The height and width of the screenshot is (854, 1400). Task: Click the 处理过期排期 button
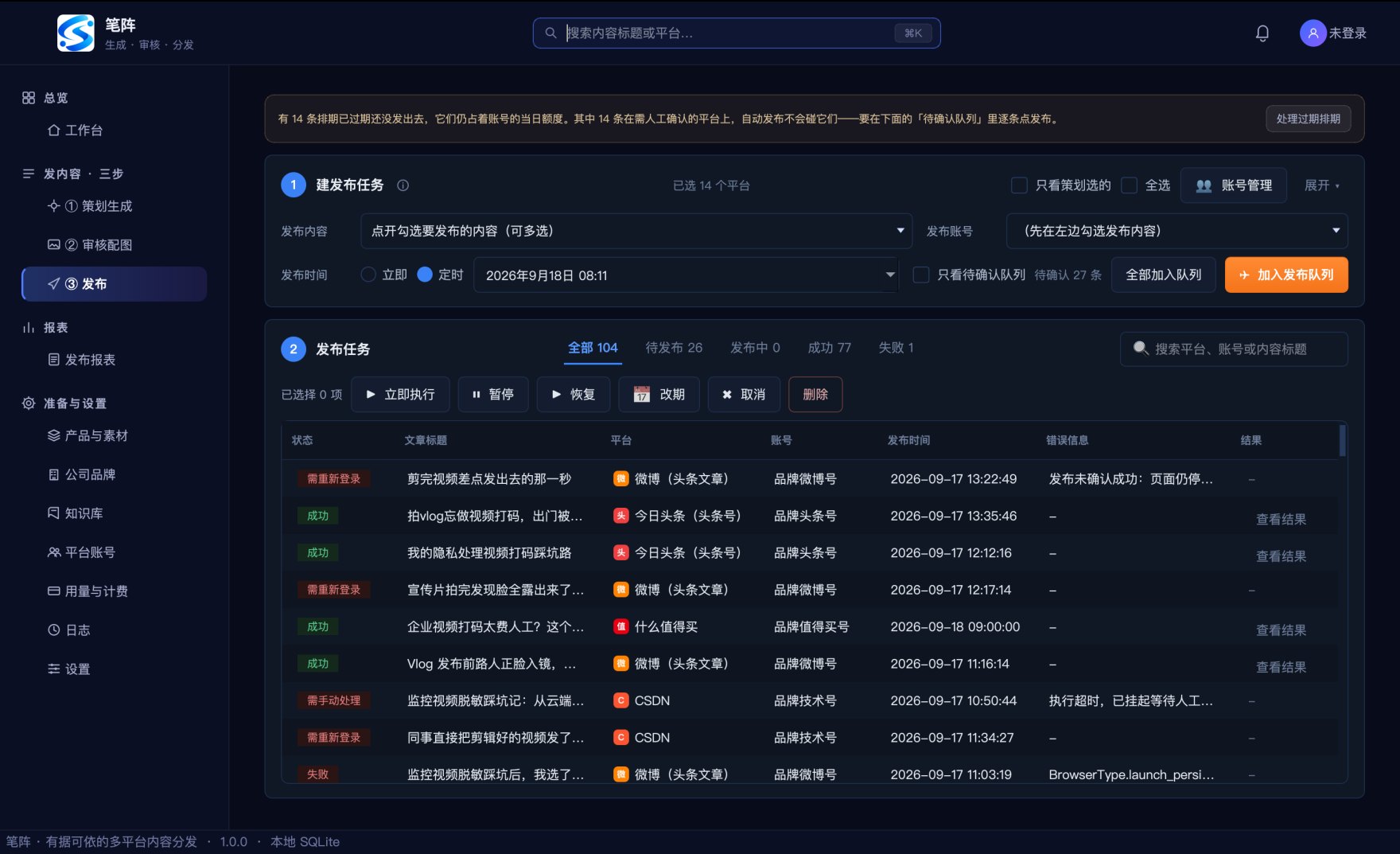coord(1308,119)
